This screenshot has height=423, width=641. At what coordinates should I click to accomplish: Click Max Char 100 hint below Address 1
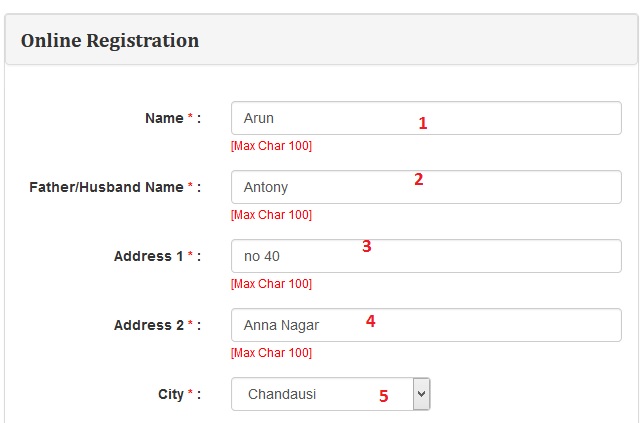tap(271, 284)
